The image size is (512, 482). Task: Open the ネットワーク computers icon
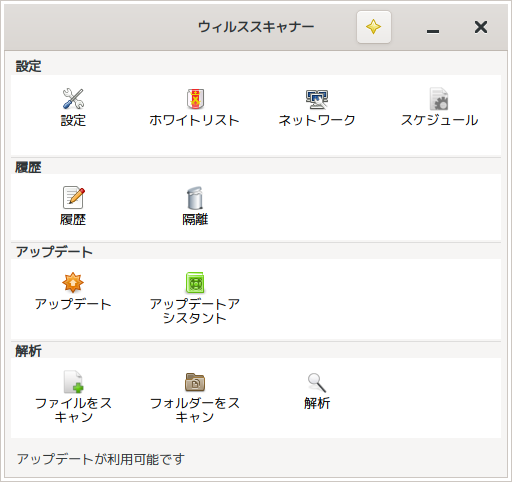317,99
